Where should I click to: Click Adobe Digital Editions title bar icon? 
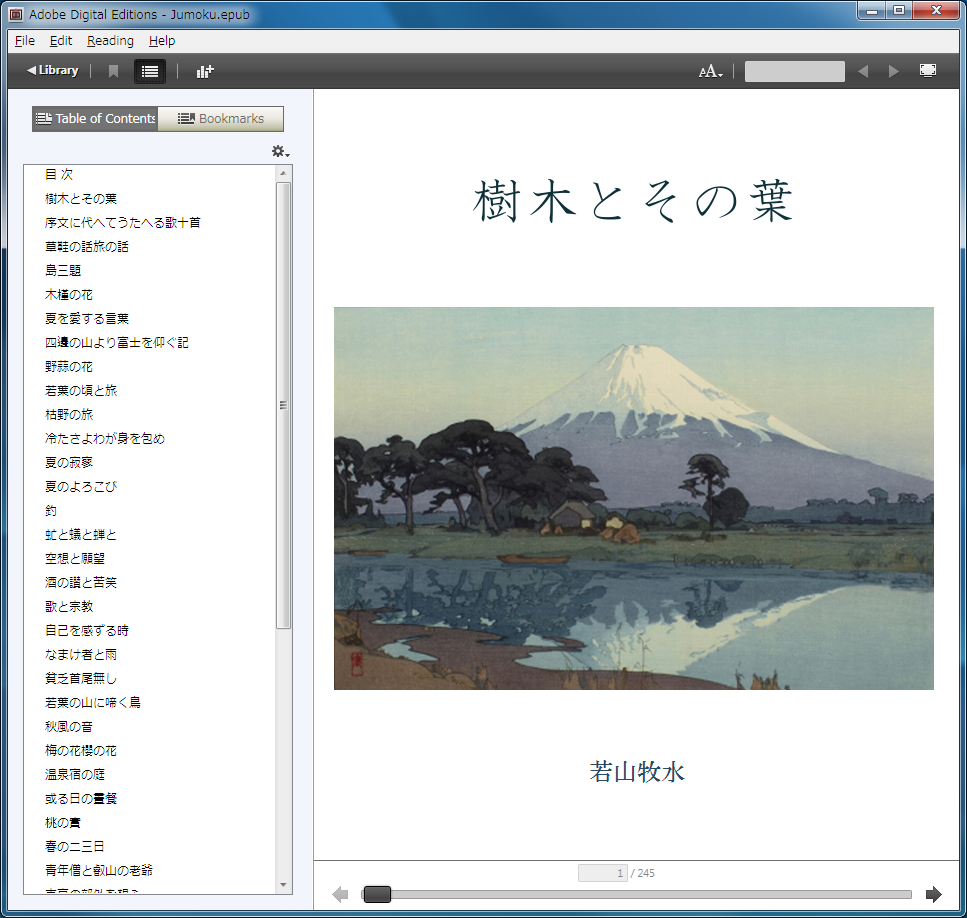click(x=16, y=14)
